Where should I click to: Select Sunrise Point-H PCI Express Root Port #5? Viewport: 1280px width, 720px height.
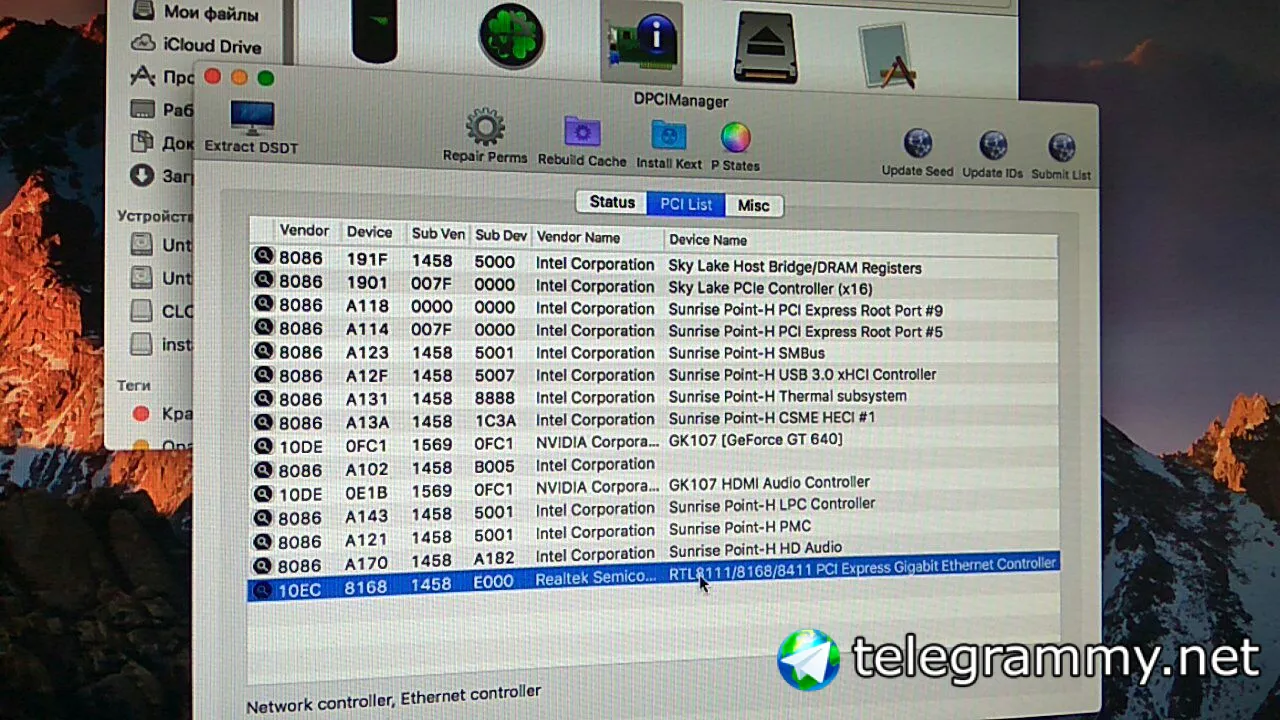(654, 330)
